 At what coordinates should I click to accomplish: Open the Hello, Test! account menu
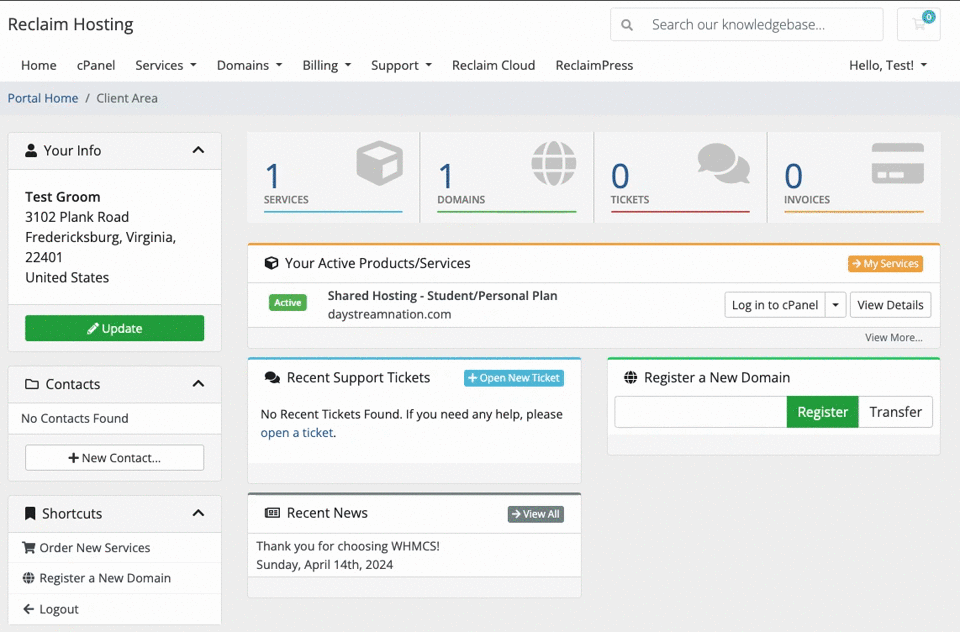pyautogui.click(x=888, y=66)
